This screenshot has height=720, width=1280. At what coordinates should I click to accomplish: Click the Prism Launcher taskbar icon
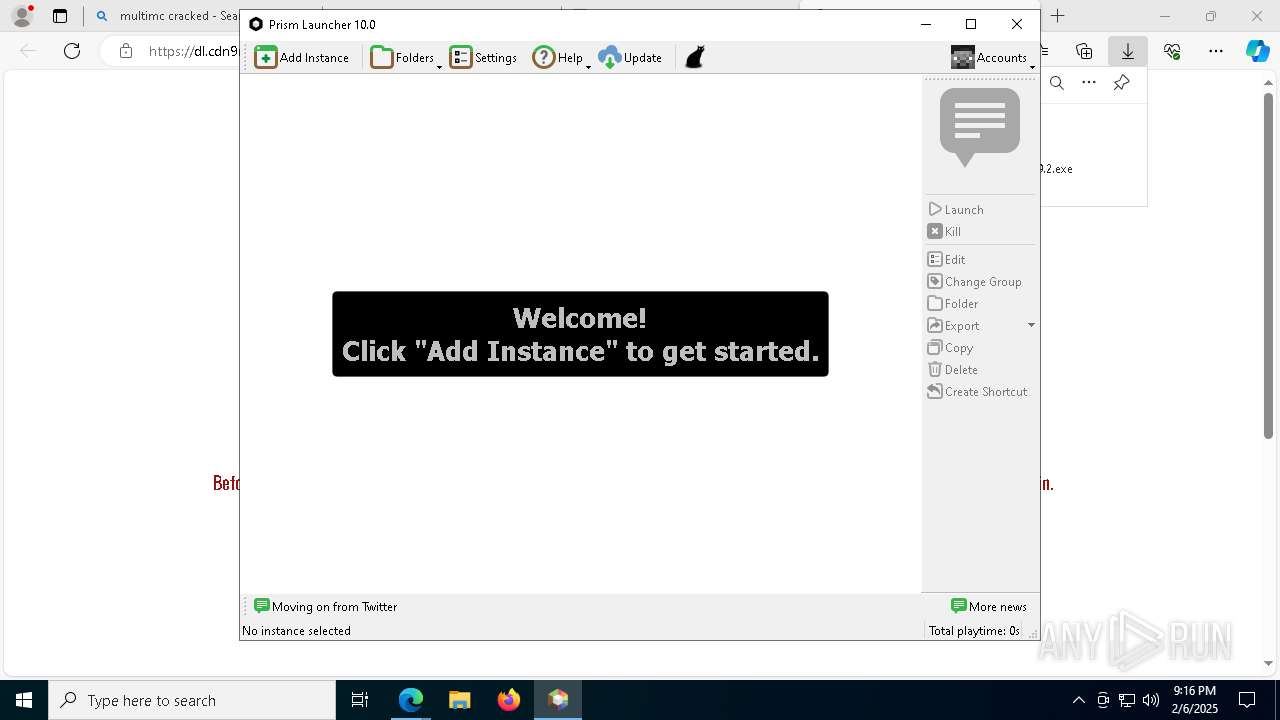tap(558, 700)
